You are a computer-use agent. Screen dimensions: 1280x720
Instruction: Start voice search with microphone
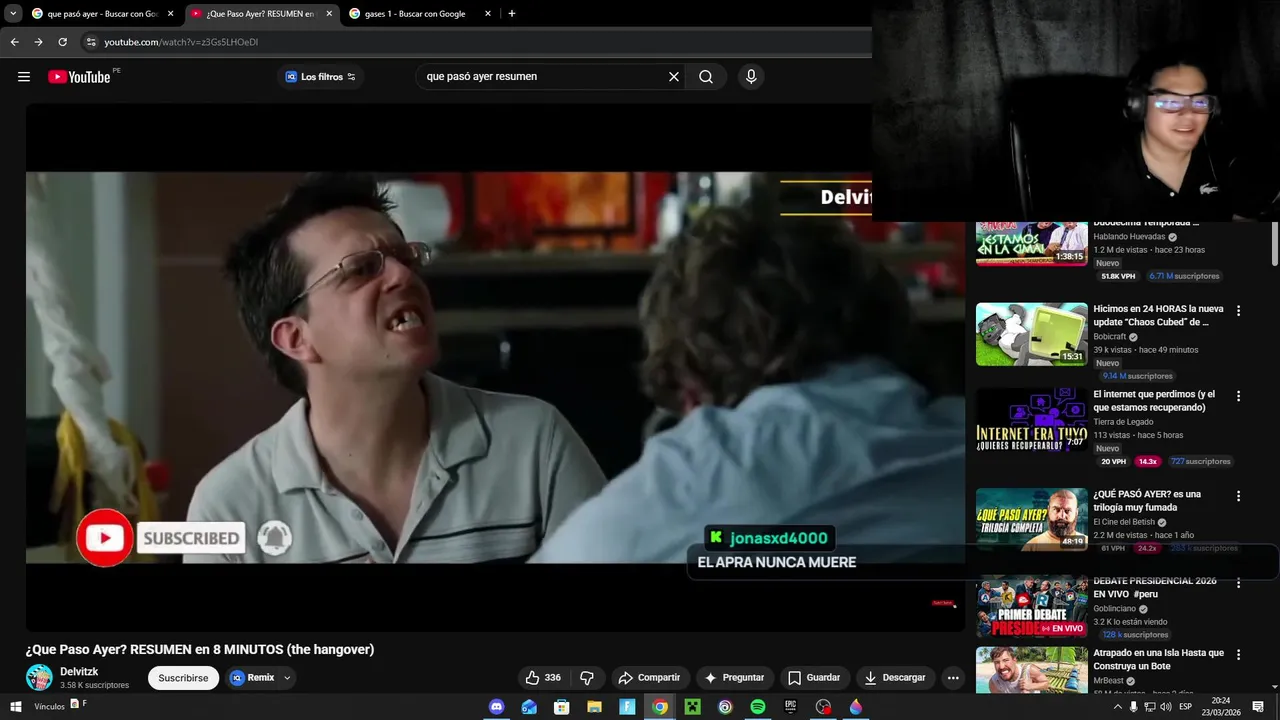751,77
